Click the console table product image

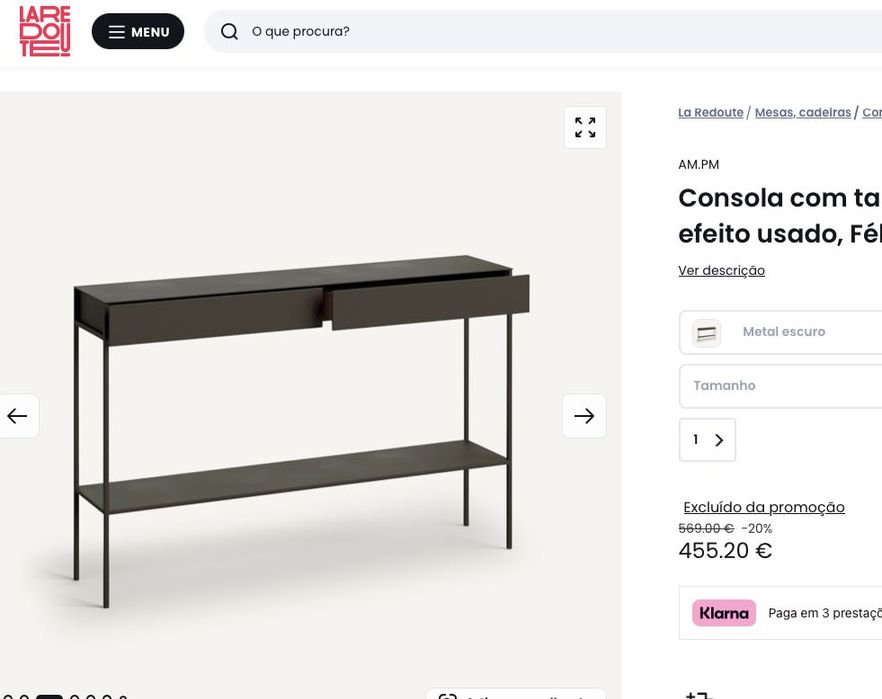coord(300,420)
